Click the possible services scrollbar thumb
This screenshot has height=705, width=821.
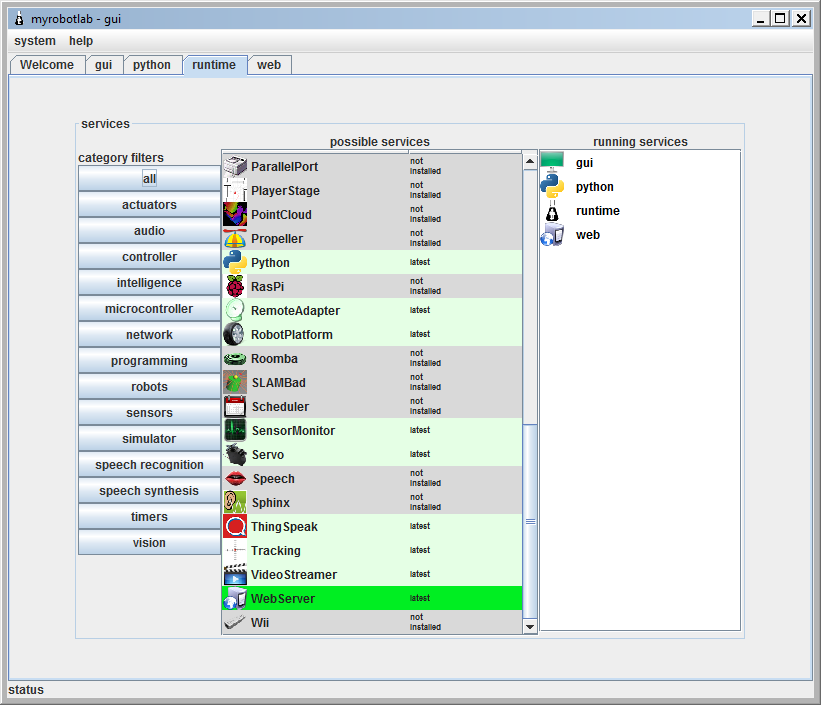530,522
